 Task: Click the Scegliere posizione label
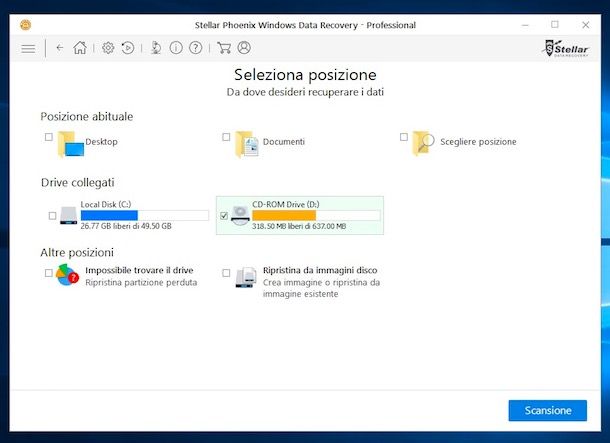(478, 142)
